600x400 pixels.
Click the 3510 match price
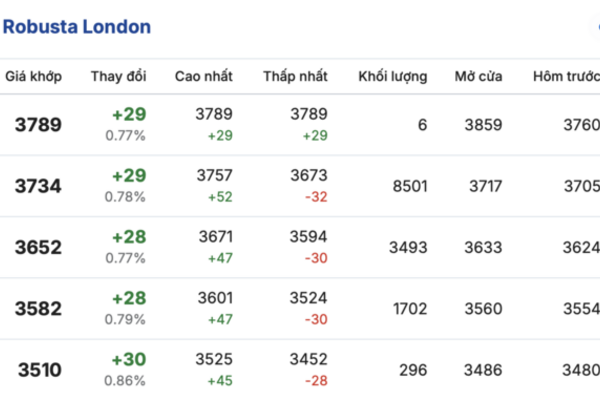(38, 370)
